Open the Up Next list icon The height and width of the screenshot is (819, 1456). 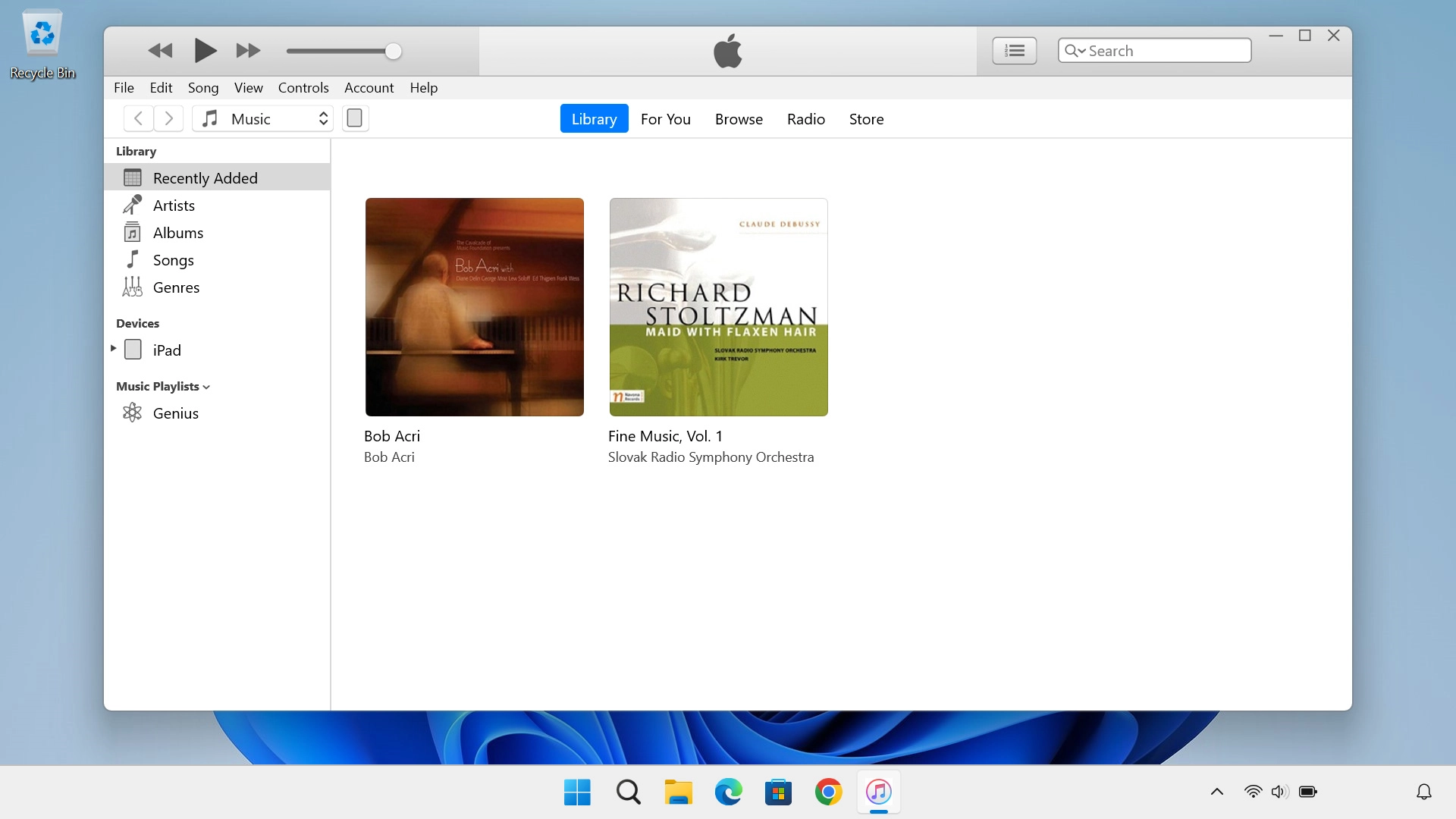pyautogui.click(x=1014, y=51)
